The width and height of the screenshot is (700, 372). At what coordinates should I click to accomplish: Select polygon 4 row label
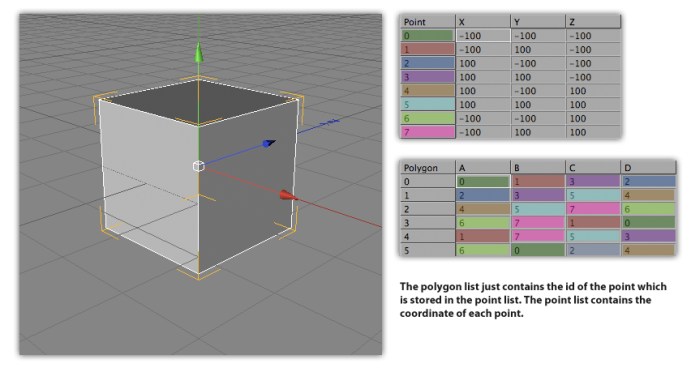(x=428, y=237)
